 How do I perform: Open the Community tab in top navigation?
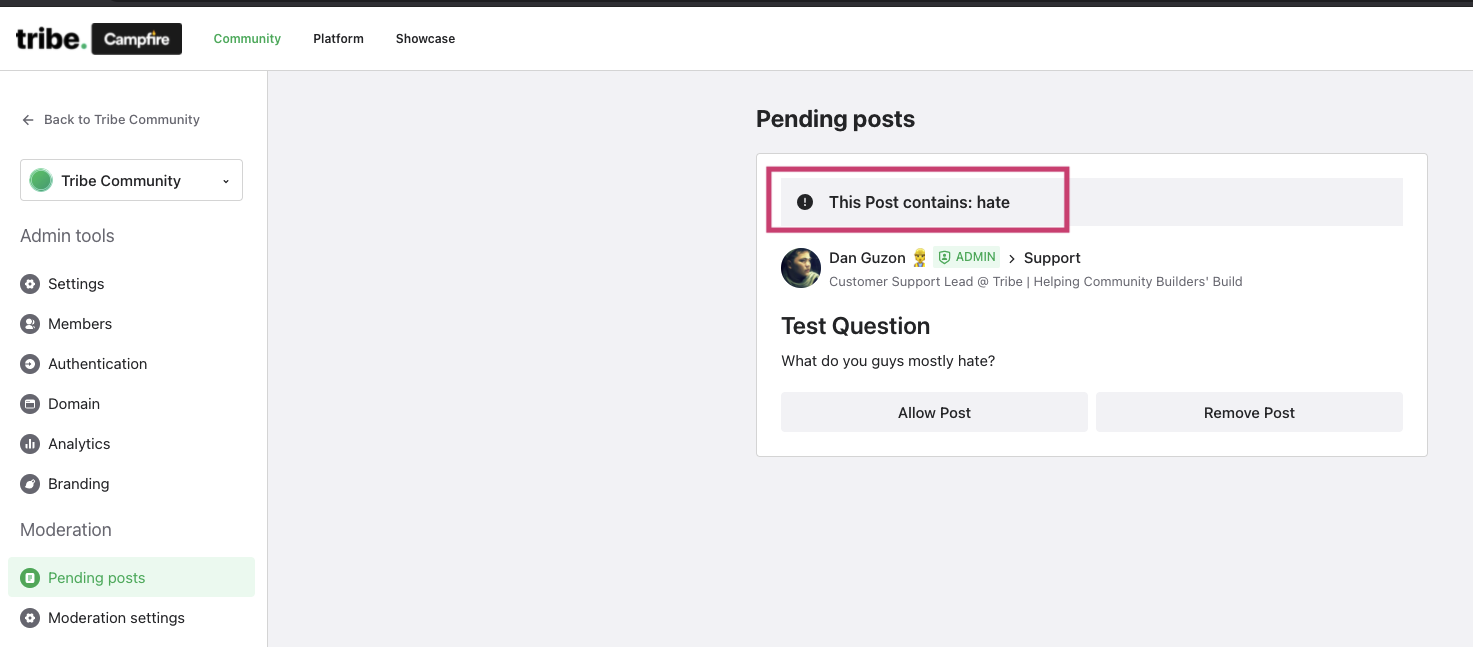point(247,39)
